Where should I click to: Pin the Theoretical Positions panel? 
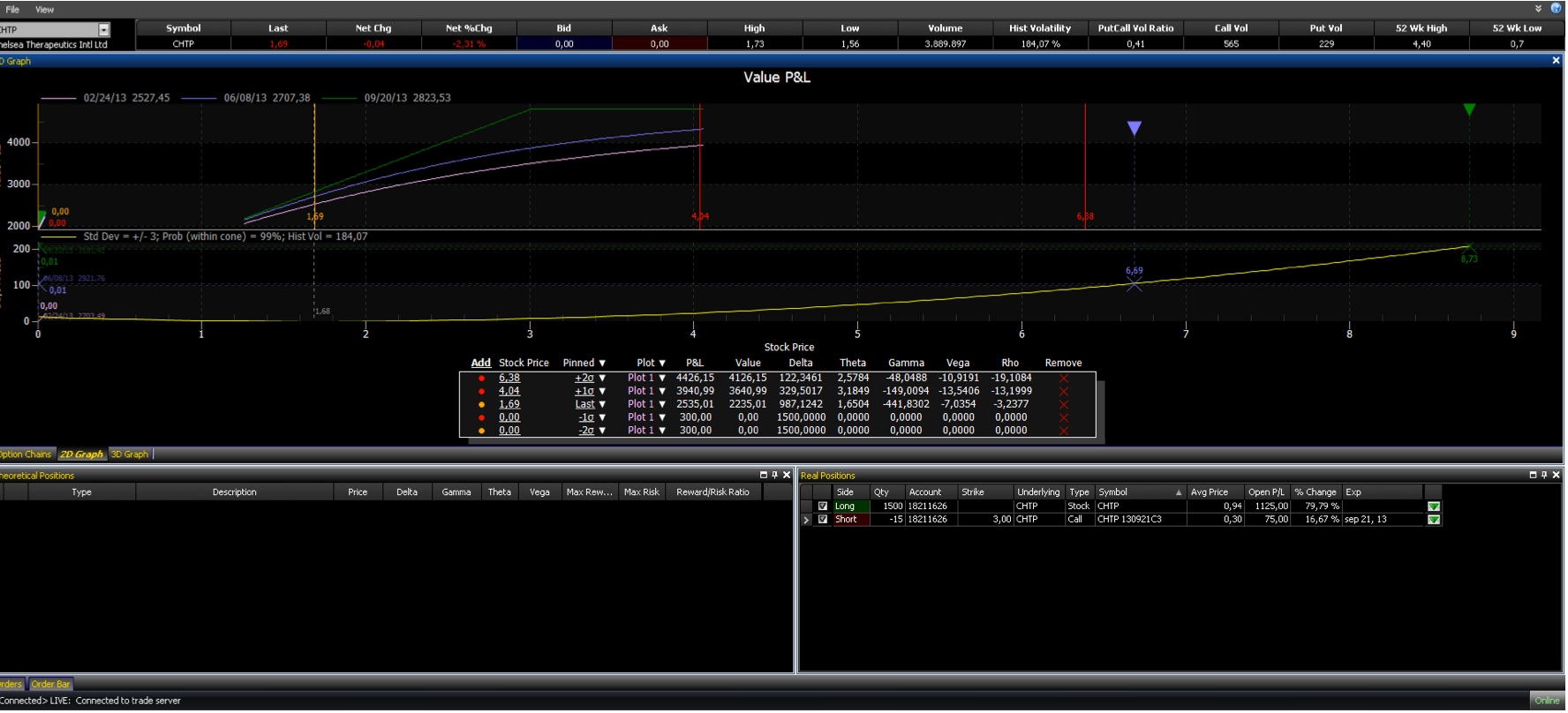point(775,476)
